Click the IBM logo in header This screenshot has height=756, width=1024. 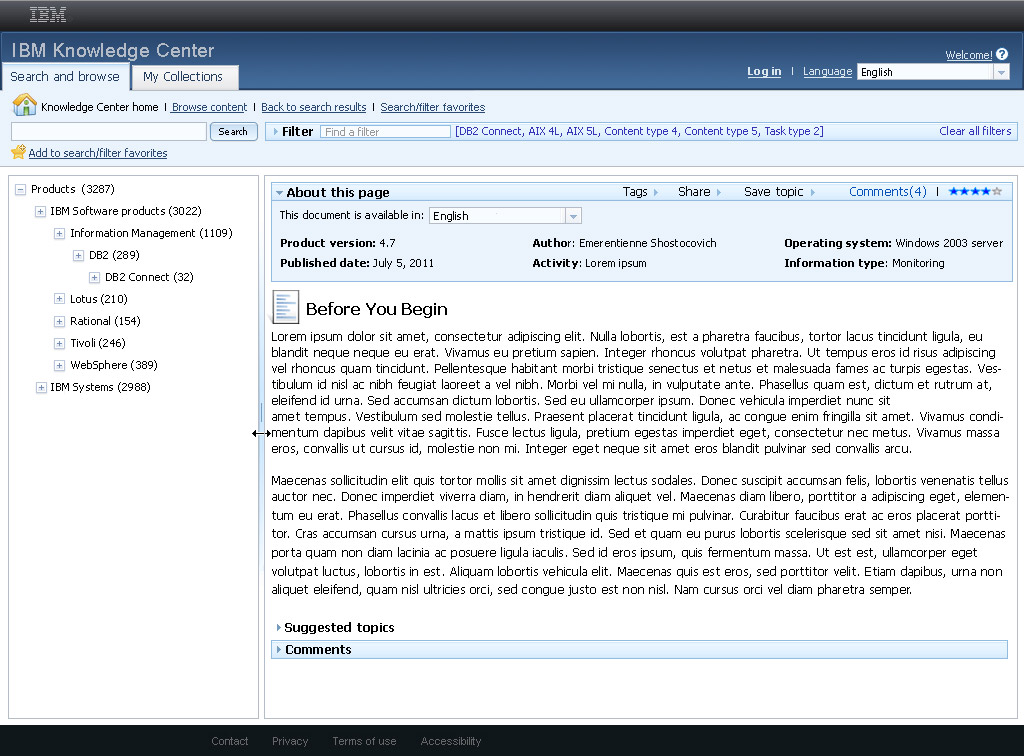click(48, 14)
